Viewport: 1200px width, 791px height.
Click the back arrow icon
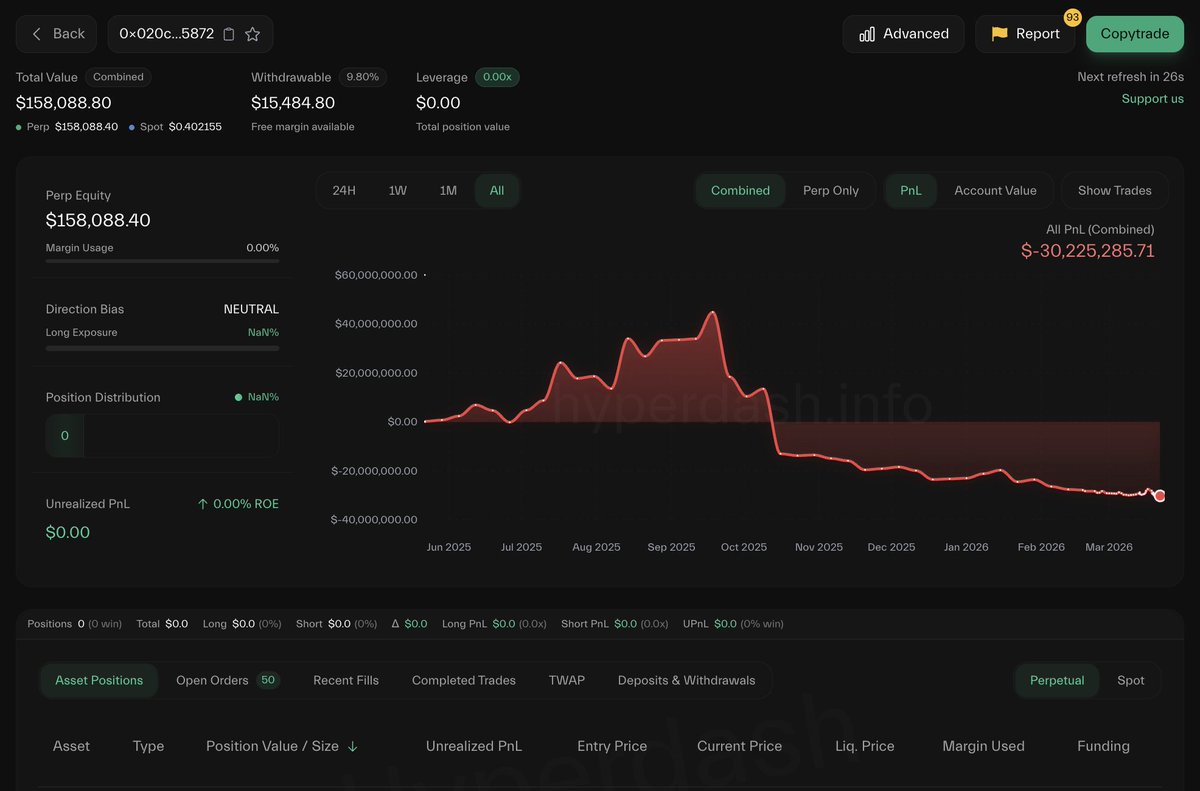[37, 34]
